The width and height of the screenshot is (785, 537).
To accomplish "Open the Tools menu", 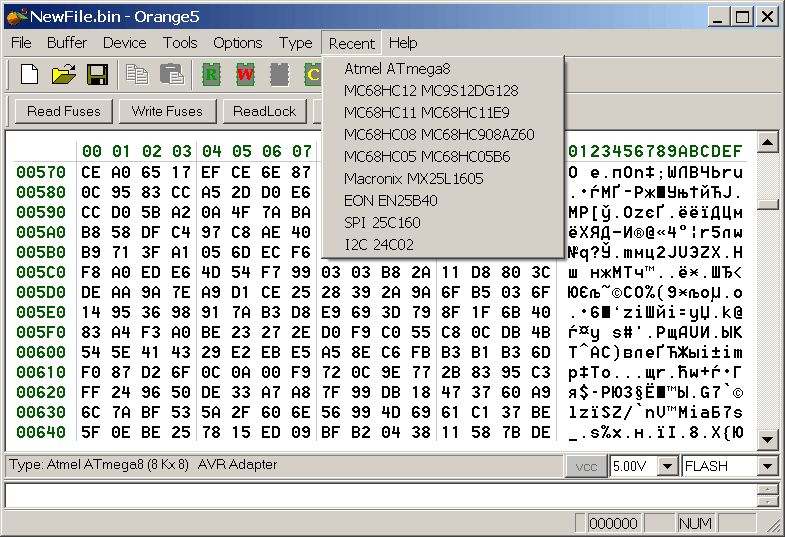I will click(180, 43).
